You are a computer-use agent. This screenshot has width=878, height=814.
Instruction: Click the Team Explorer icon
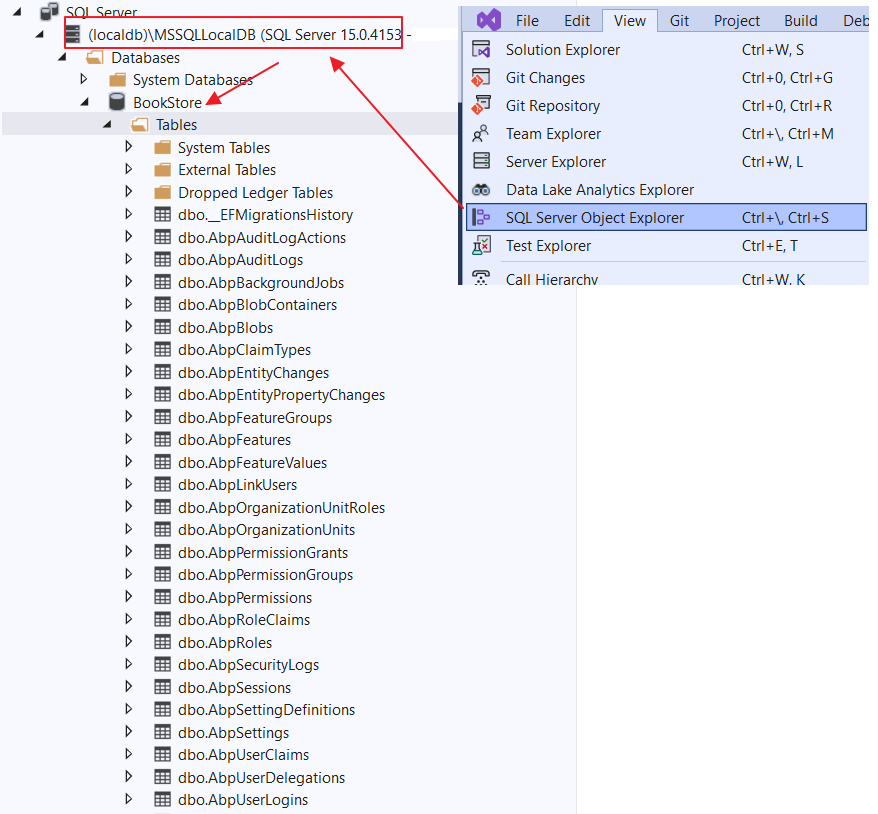point(481,133)
